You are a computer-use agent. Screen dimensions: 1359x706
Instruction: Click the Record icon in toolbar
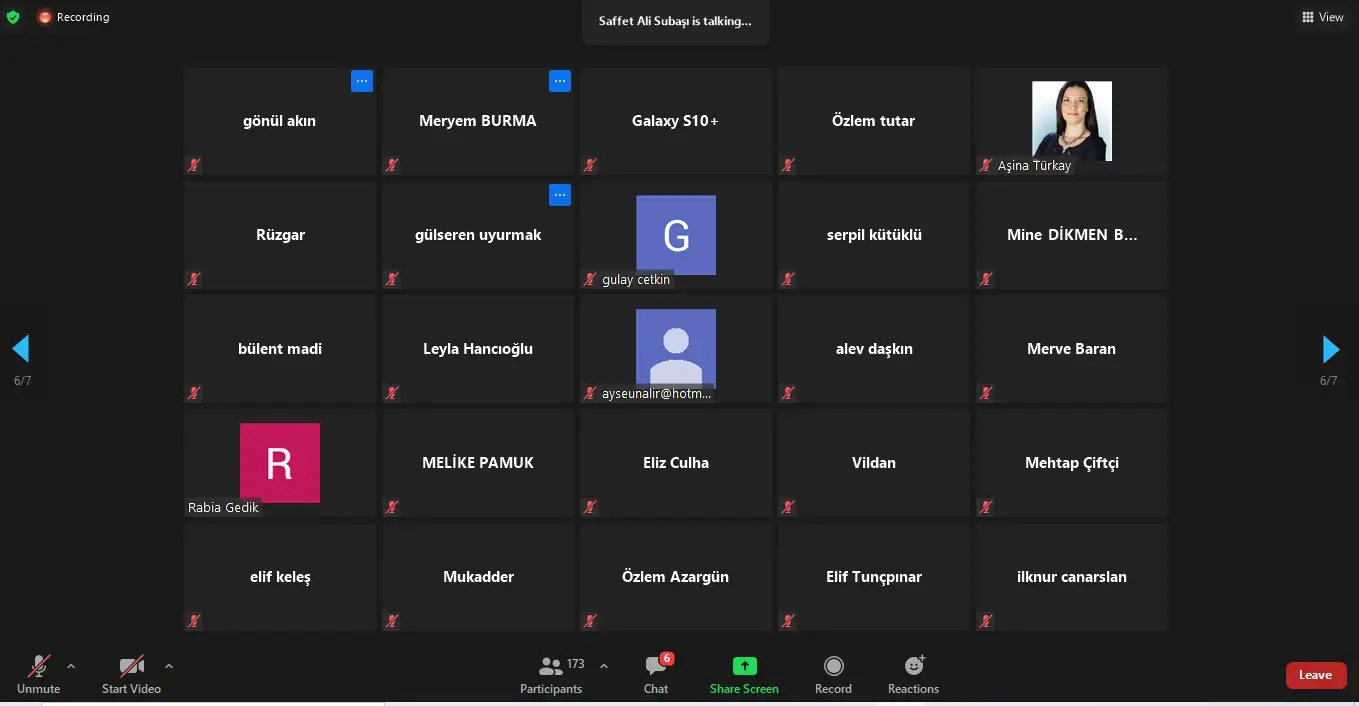tap(833, 666)
